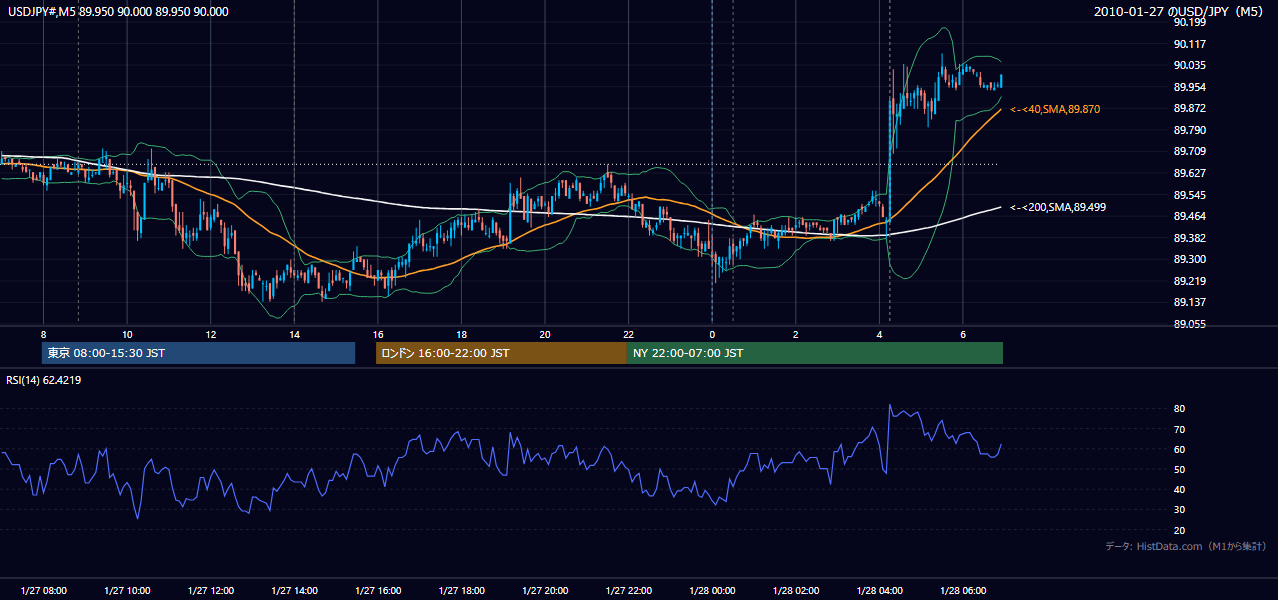
Task: Click the 1/27 18:00 time axis label
Action: 461,591
